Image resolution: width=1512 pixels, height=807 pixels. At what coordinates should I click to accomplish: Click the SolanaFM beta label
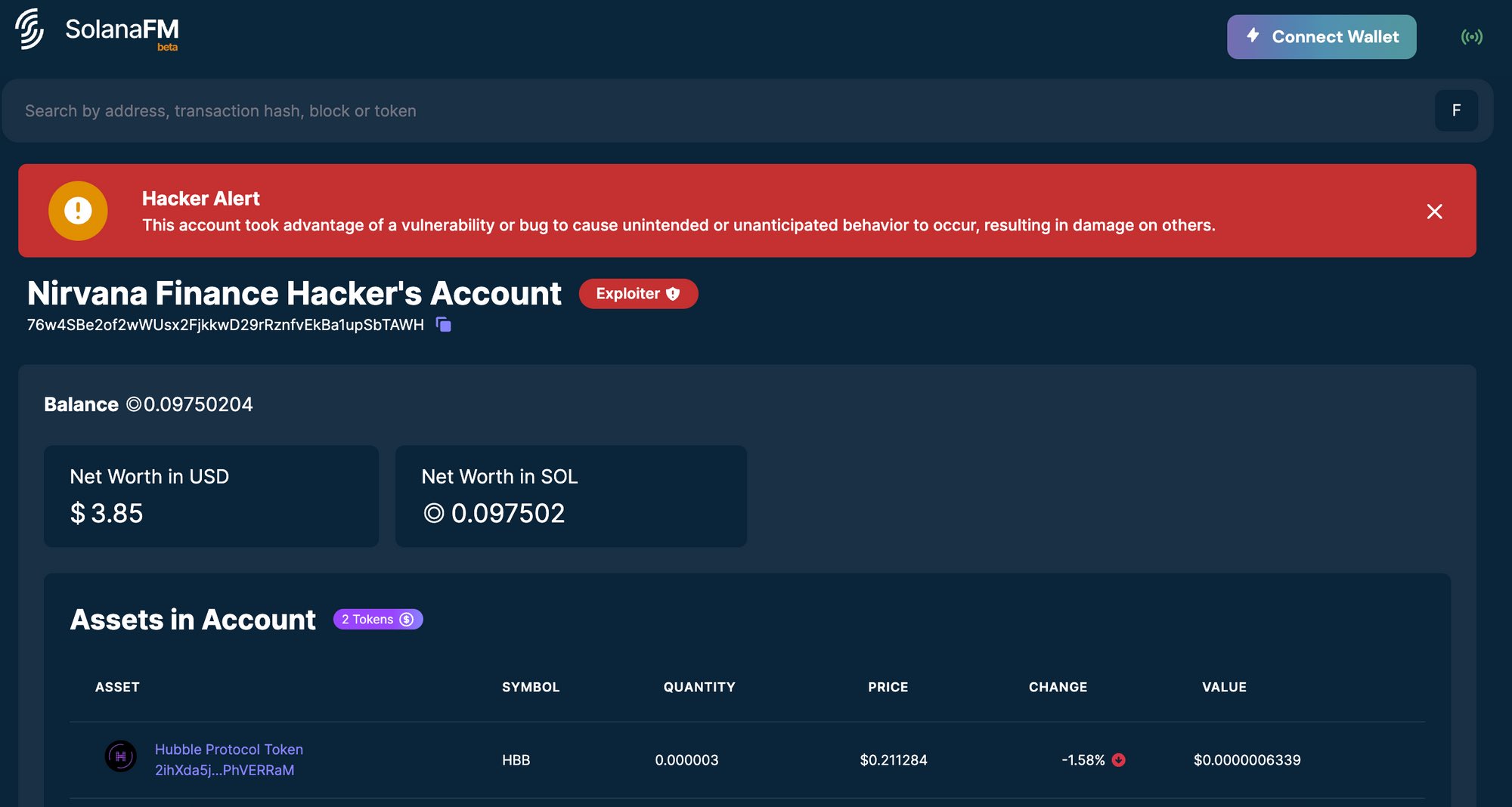167,48
